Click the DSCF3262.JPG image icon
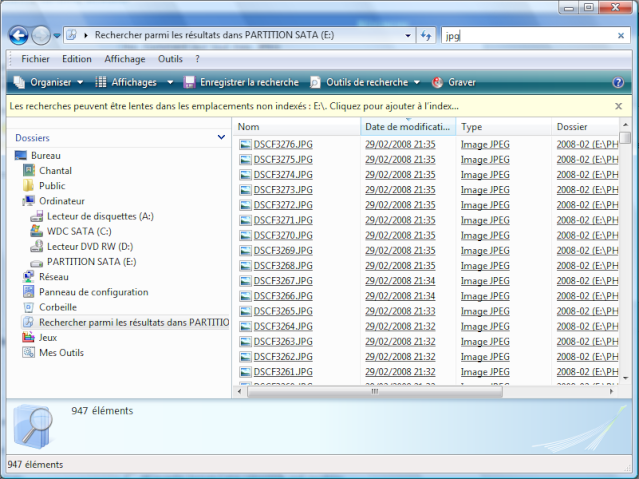 pos(245,357)
